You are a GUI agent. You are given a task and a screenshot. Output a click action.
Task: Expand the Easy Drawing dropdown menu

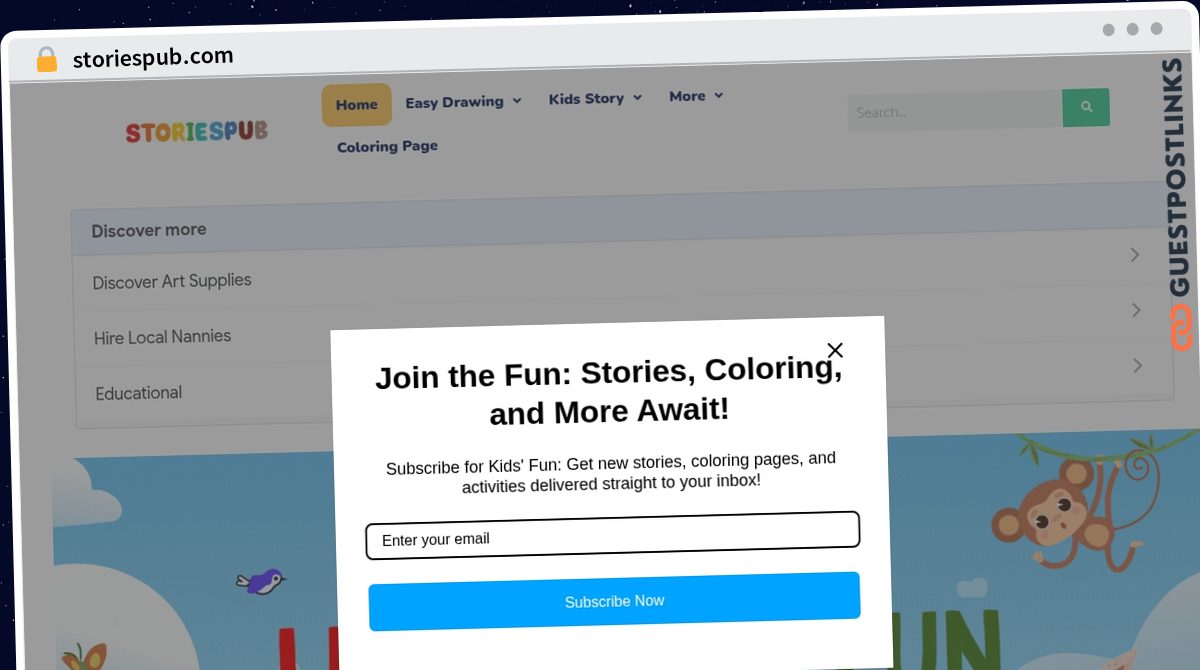(463, 101)
